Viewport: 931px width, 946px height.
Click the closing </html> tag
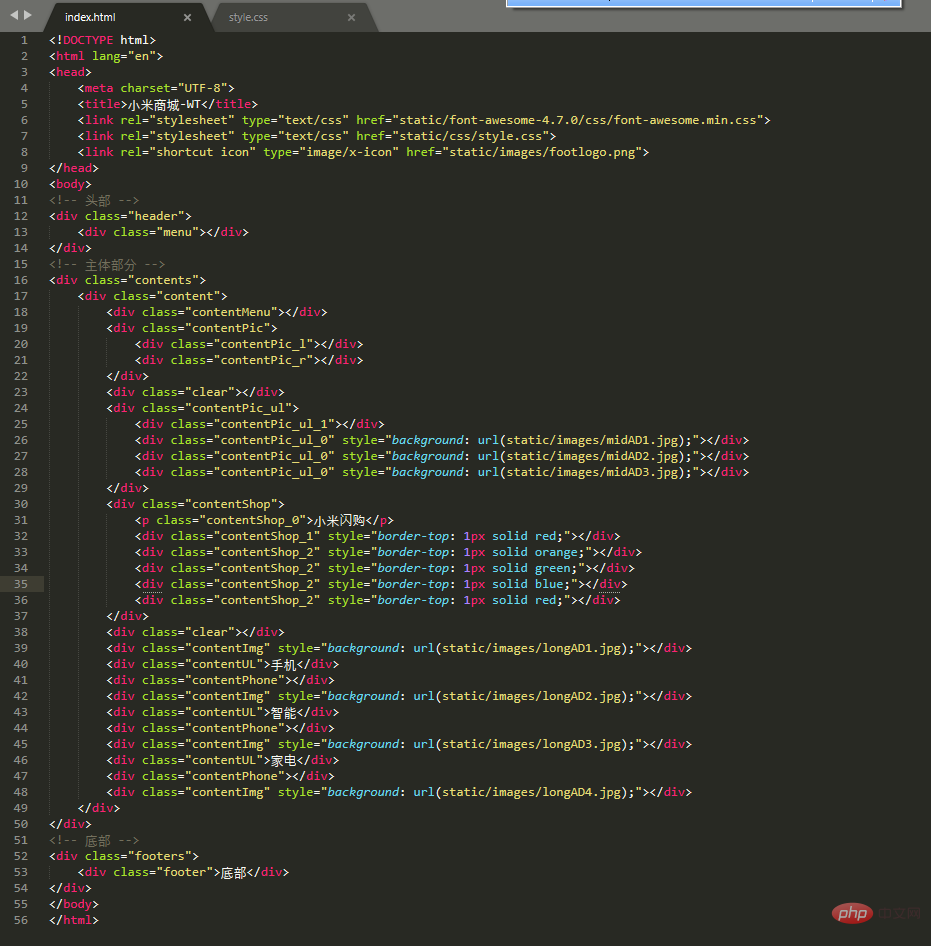74,920
